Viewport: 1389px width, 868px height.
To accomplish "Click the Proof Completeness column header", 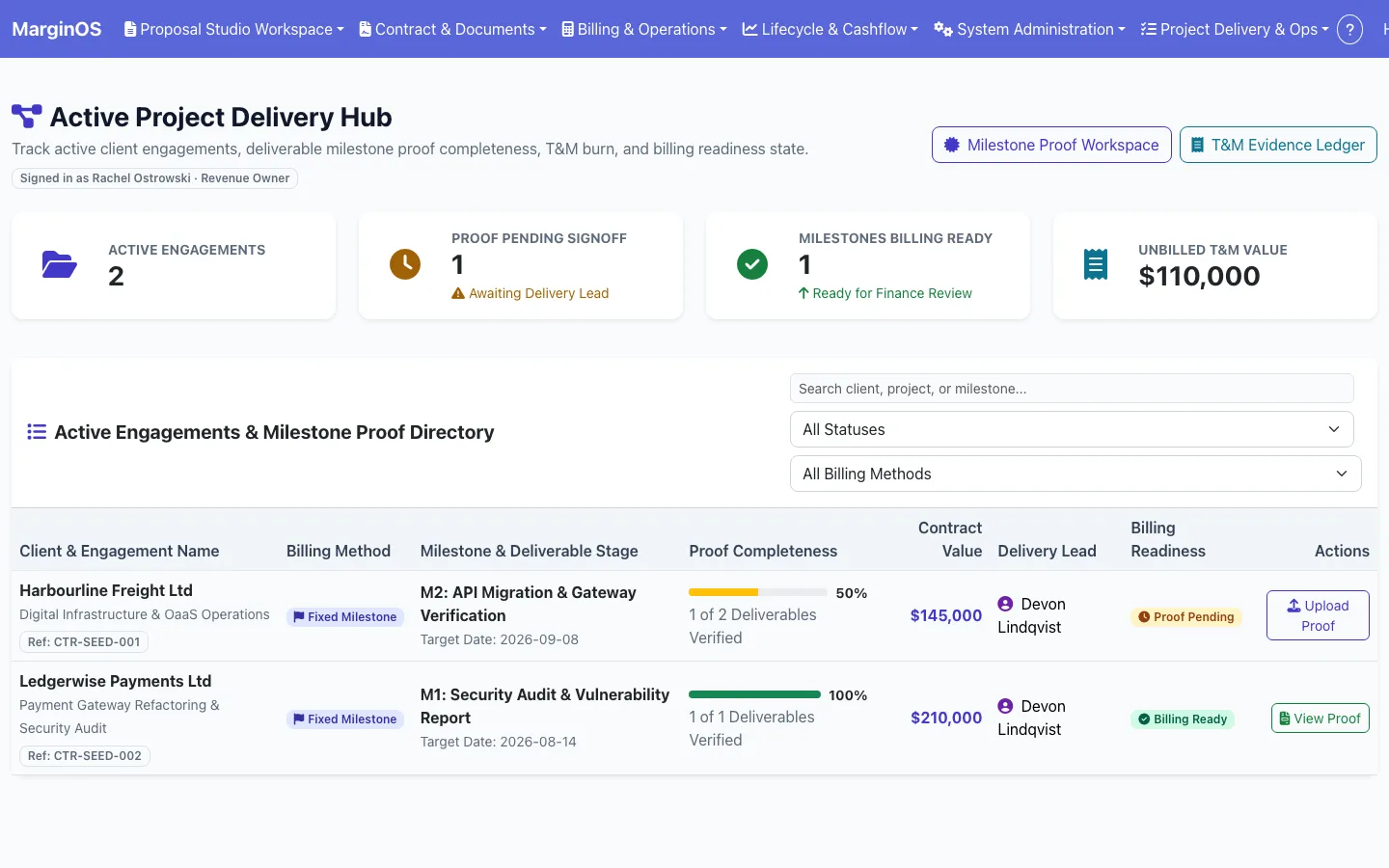I will [x=763, y=551].
